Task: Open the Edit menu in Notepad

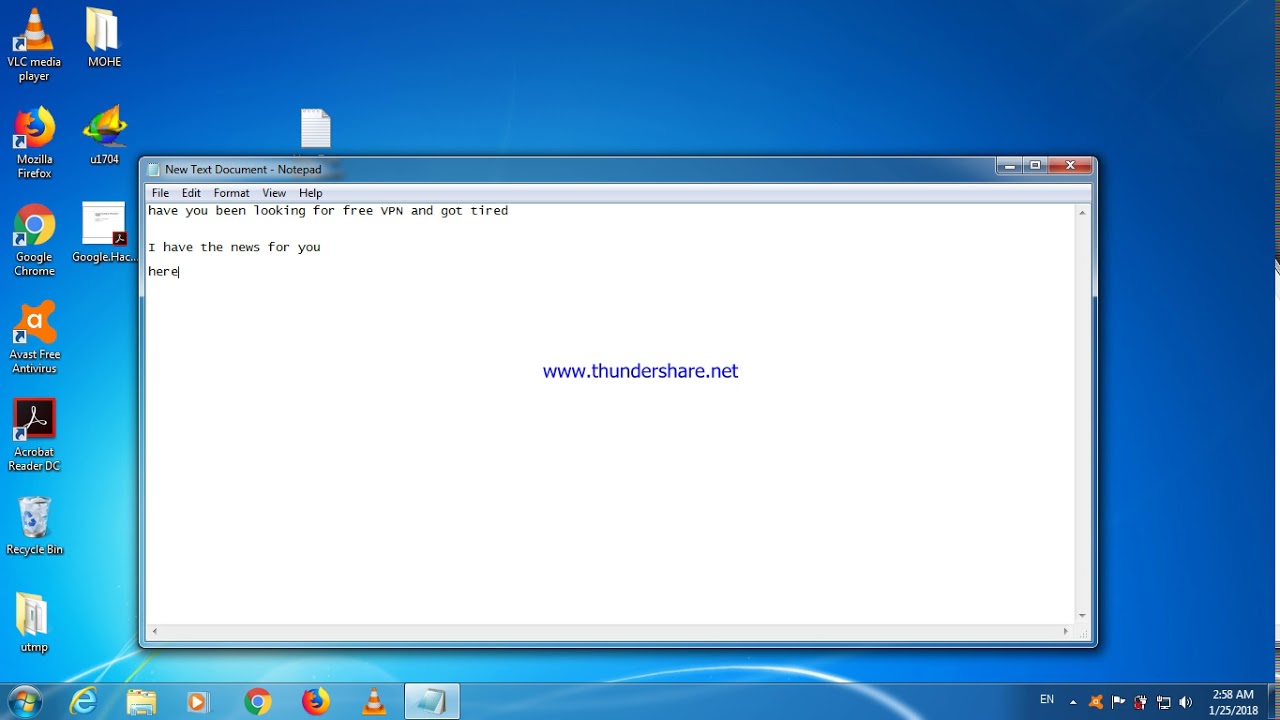Action: pos(191,193)
